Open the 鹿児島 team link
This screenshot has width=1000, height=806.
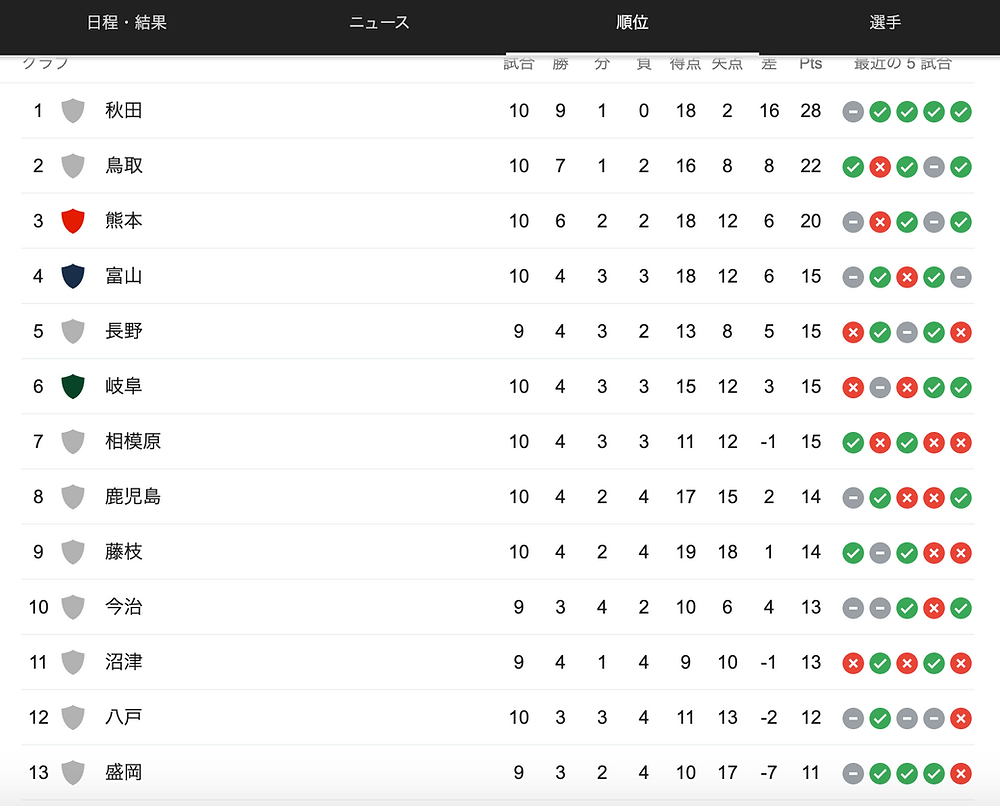133,496
